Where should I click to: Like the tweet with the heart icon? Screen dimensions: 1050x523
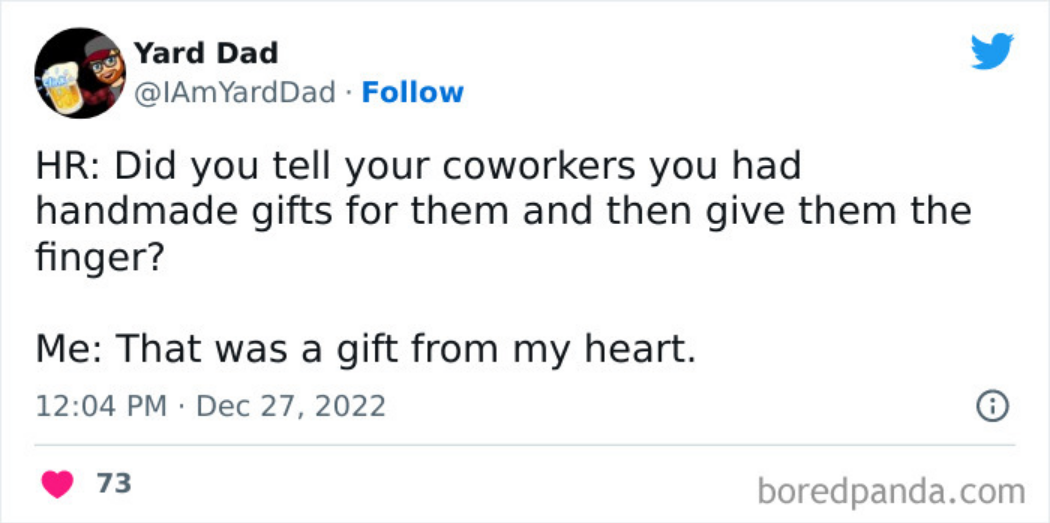coord(57,484)
